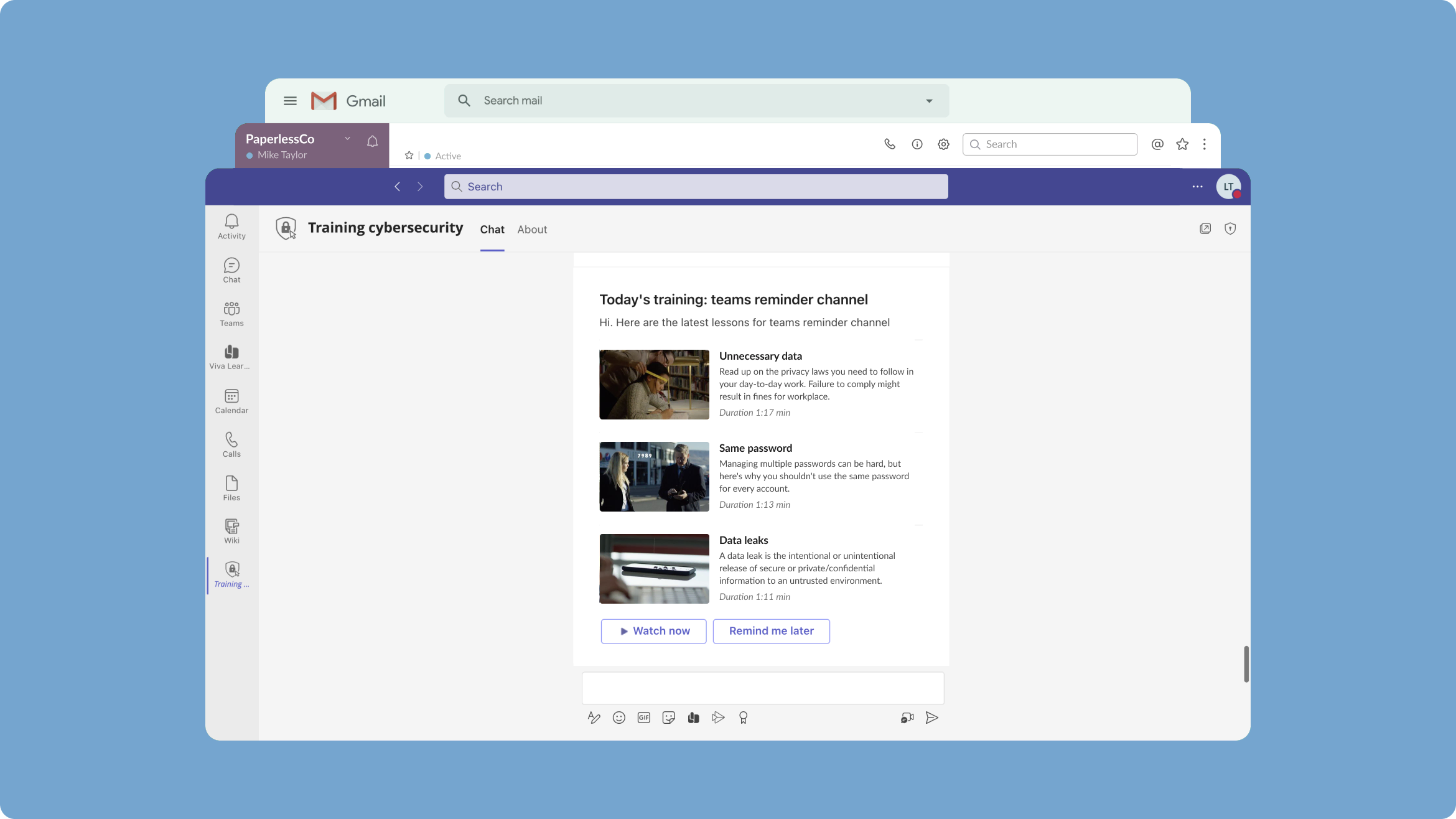Click the chat vertical scrollbar
The width and height of the screenshot is (1456, 819).
pos(1246,663)
